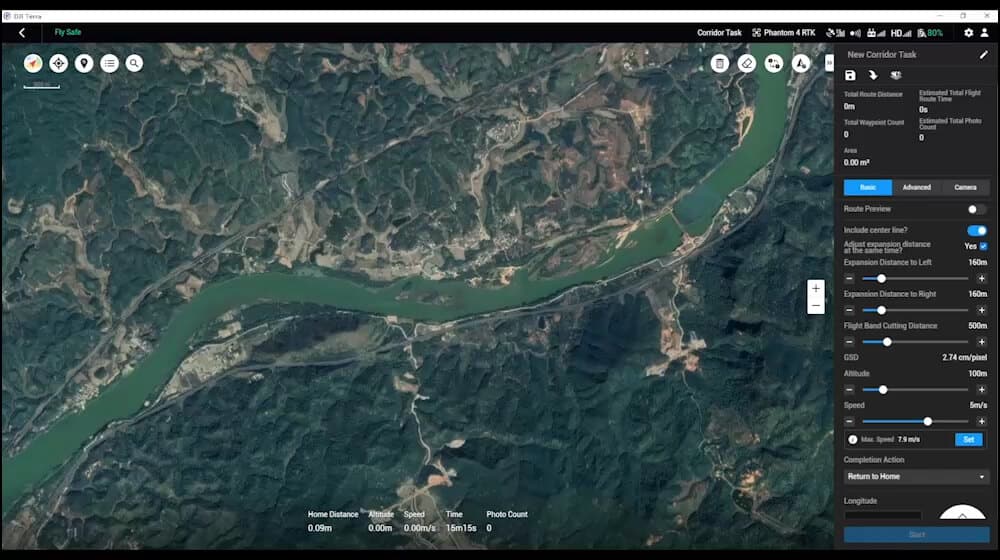1000x560 pixels.
Task: Go back using the top-left arrow
Action: (22, 33)
